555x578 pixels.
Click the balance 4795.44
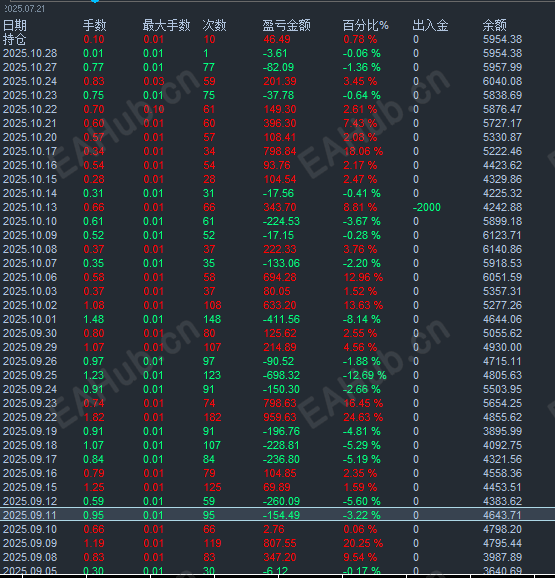point(503,544)
